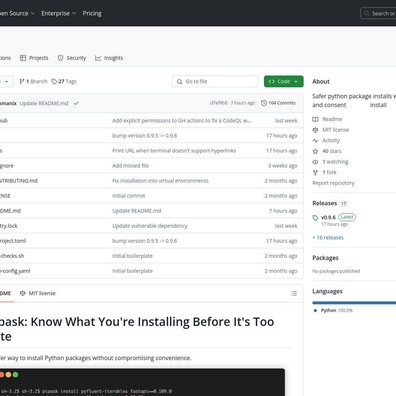This screenshot has width=396, height=396.
Task: Click the scale icon on MIT license tab
Action: tap(23, 293)
